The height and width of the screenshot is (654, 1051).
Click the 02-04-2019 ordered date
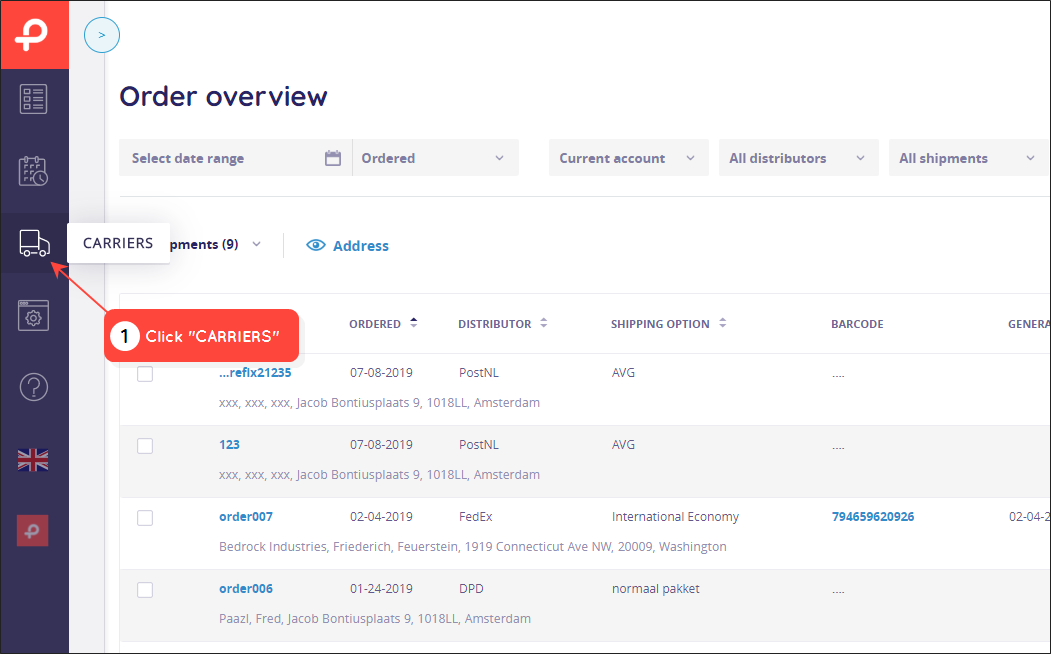click(381, 517)
